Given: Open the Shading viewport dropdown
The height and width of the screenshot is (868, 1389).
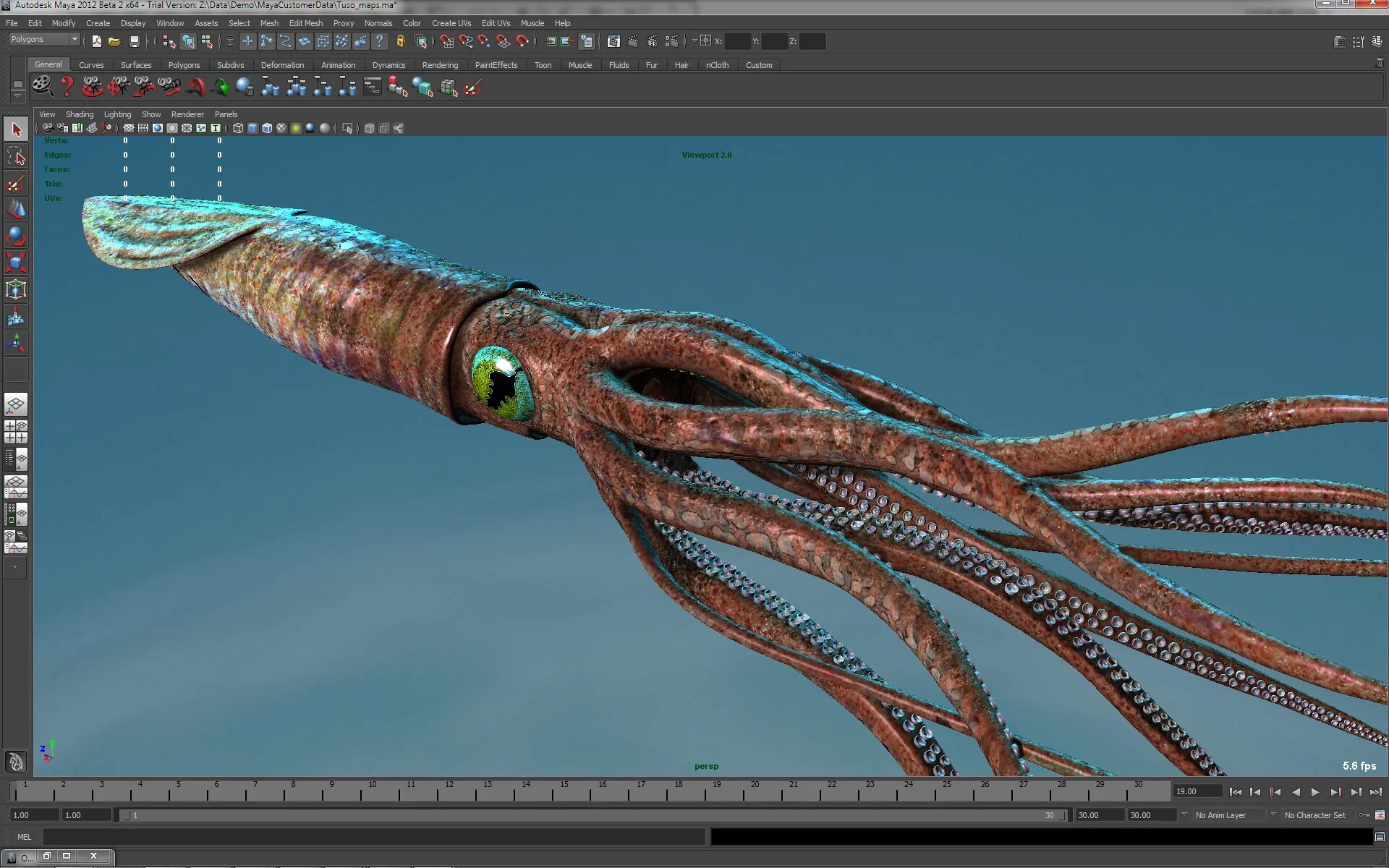Looking at the screenshot, I should [79, 113].
